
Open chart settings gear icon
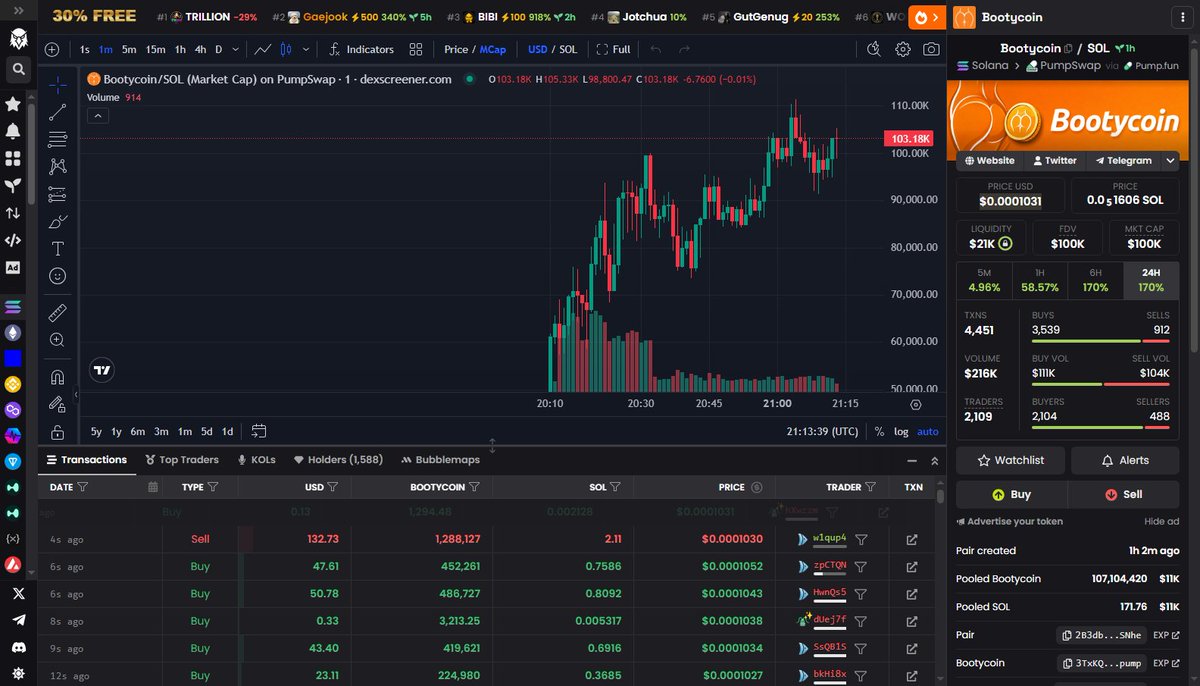pos(902,49)
